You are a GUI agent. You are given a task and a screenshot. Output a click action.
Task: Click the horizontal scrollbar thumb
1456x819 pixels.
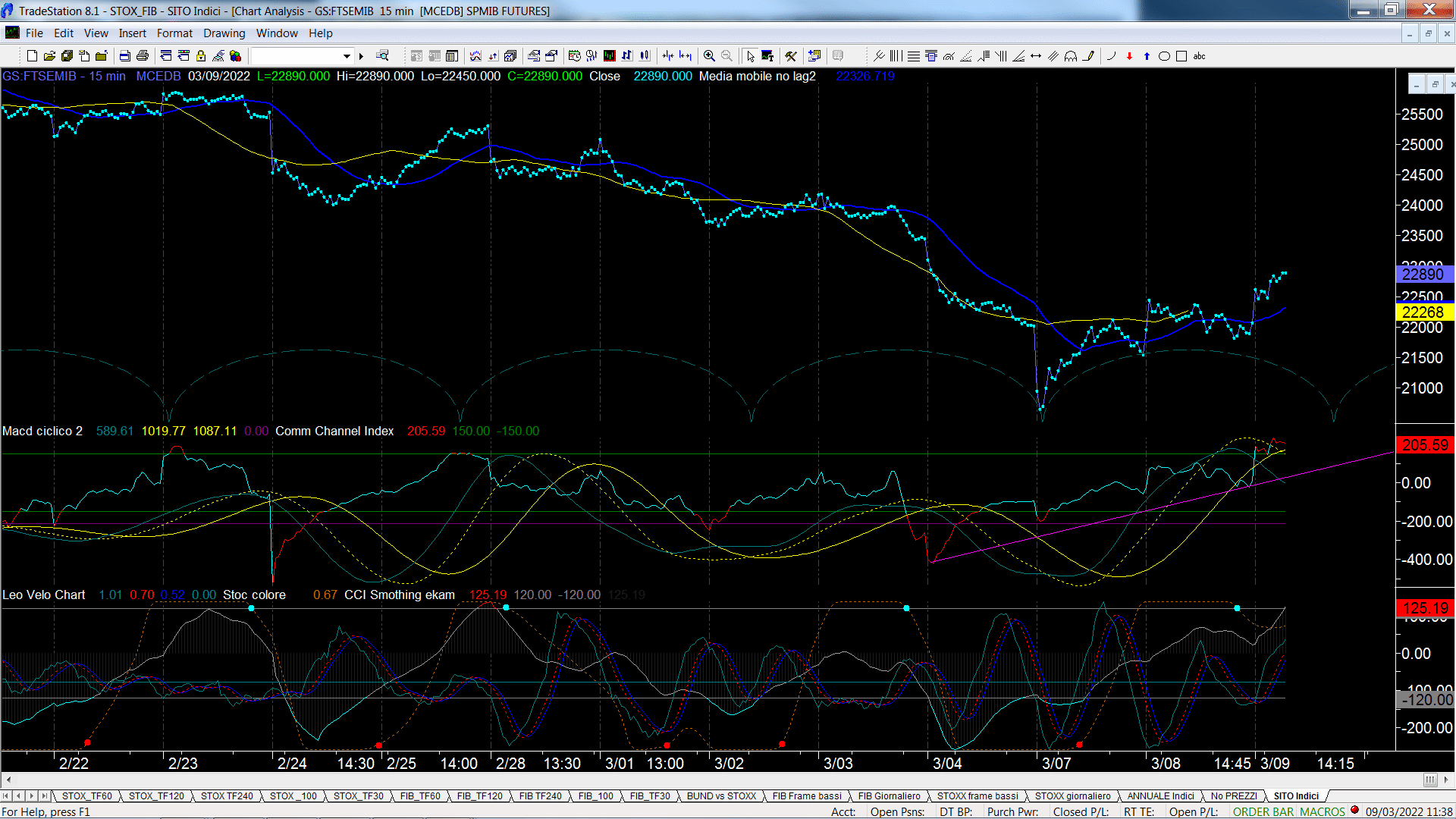tap(1430, 780)
